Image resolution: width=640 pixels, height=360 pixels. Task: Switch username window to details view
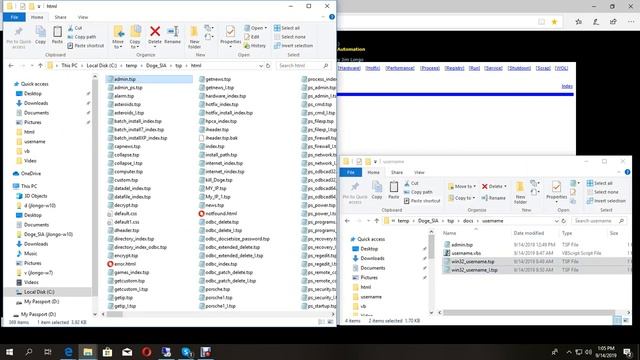click(617, 320)
